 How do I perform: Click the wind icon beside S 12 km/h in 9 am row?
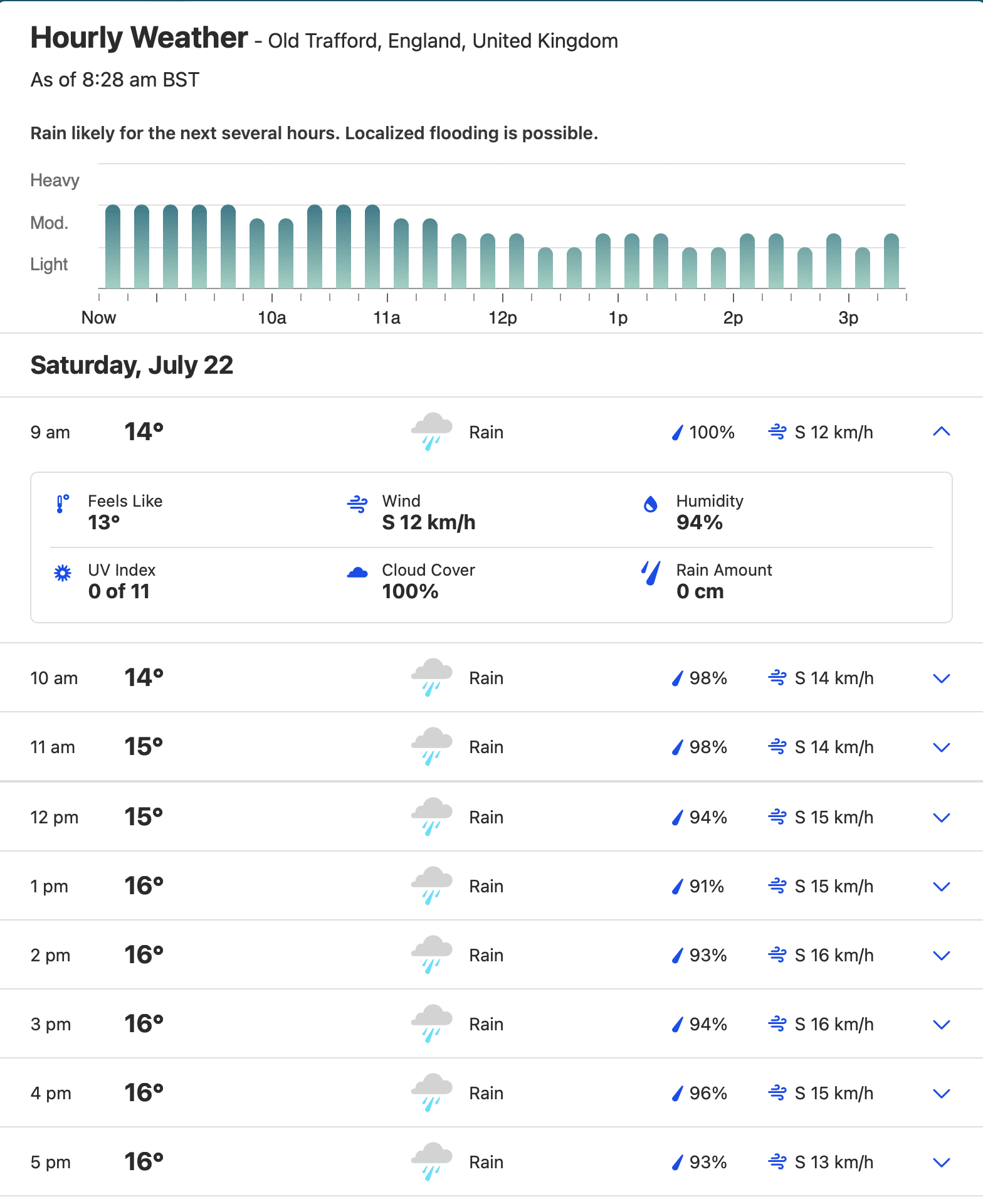pos(777,432)
